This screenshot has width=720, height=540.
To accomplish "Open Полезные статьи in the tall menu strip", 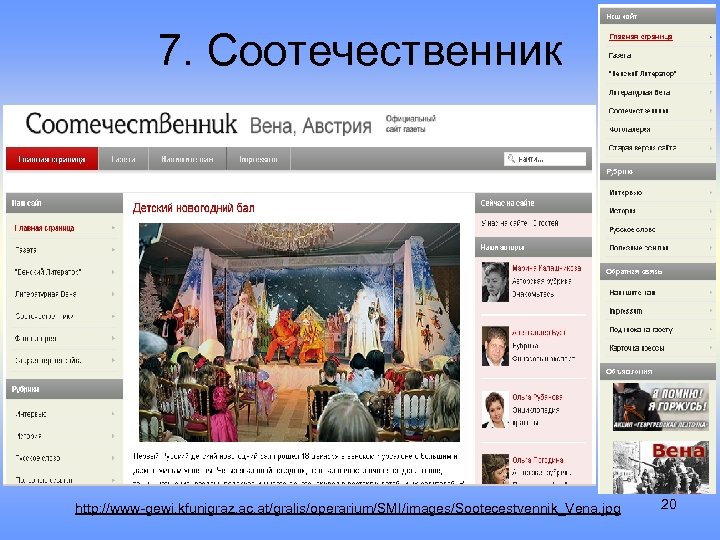I will coord(639,248).
